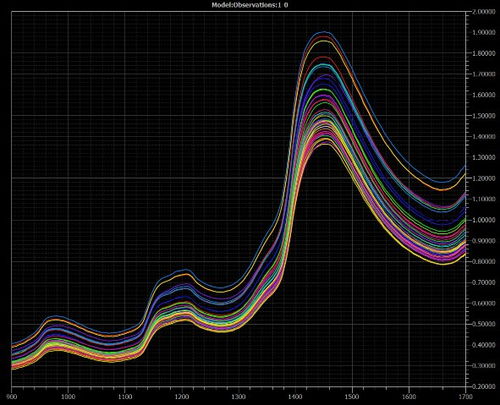Click the 1700 label on the x-axis
Viewport: 500px width, 405px height.
tap(466, 397)
